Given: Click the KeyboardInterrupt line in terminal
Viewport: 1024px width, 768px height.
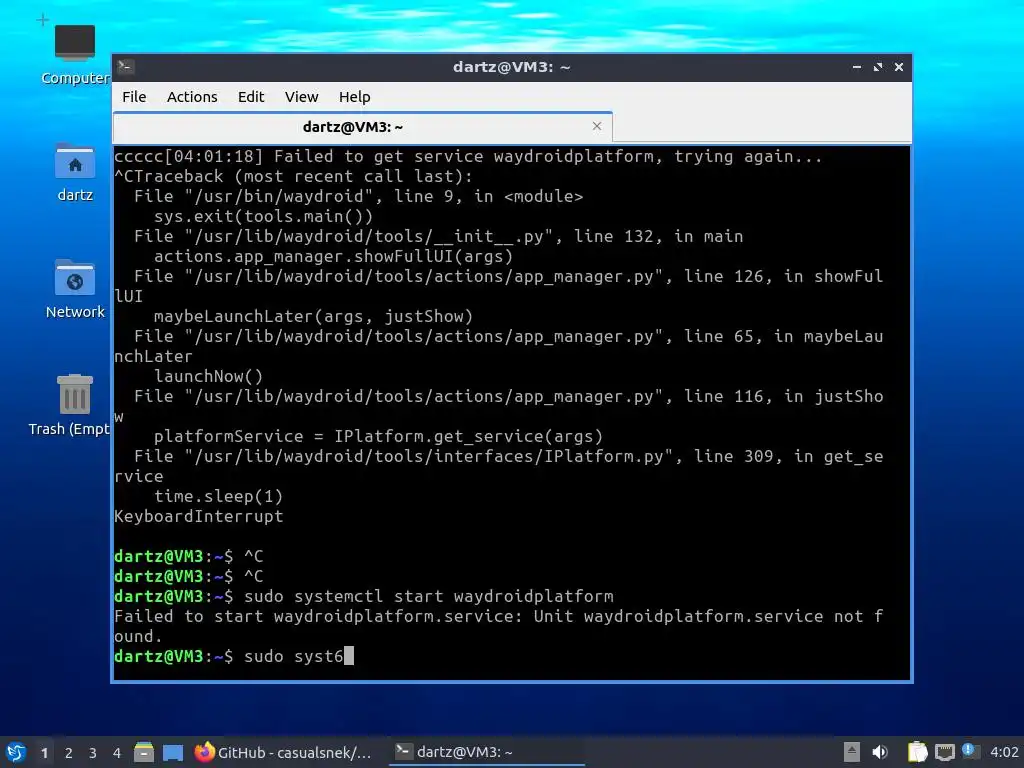Looking at the screenshot, I should point(199,517).
